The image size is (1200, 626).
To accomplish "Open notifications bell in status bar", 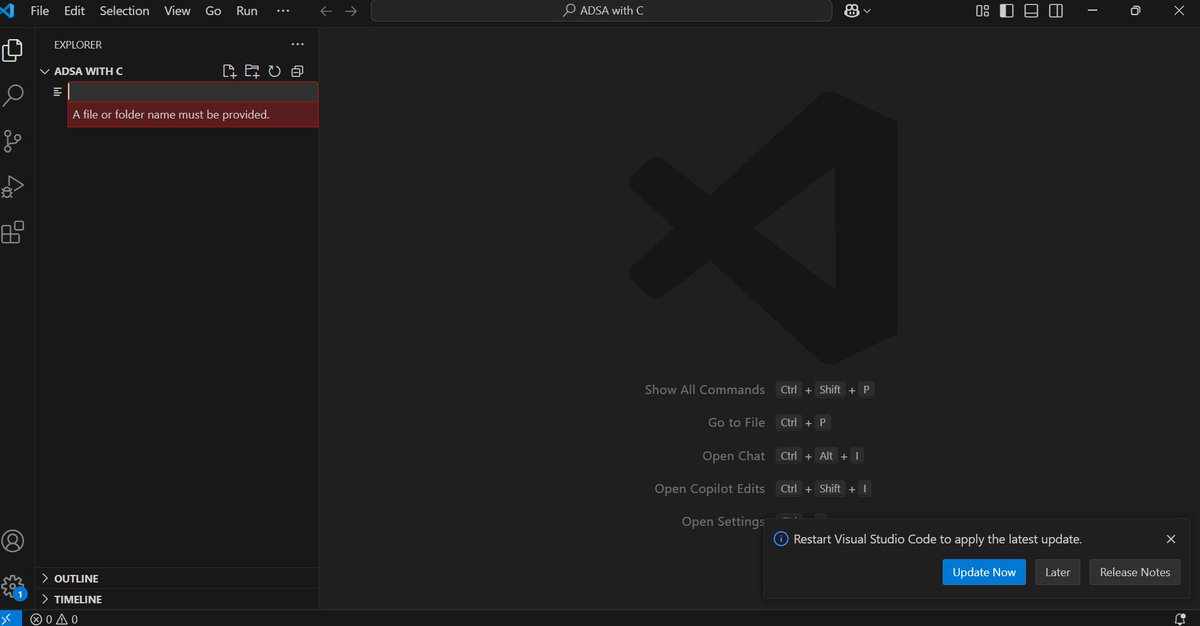I will [x=1180, y=619].
